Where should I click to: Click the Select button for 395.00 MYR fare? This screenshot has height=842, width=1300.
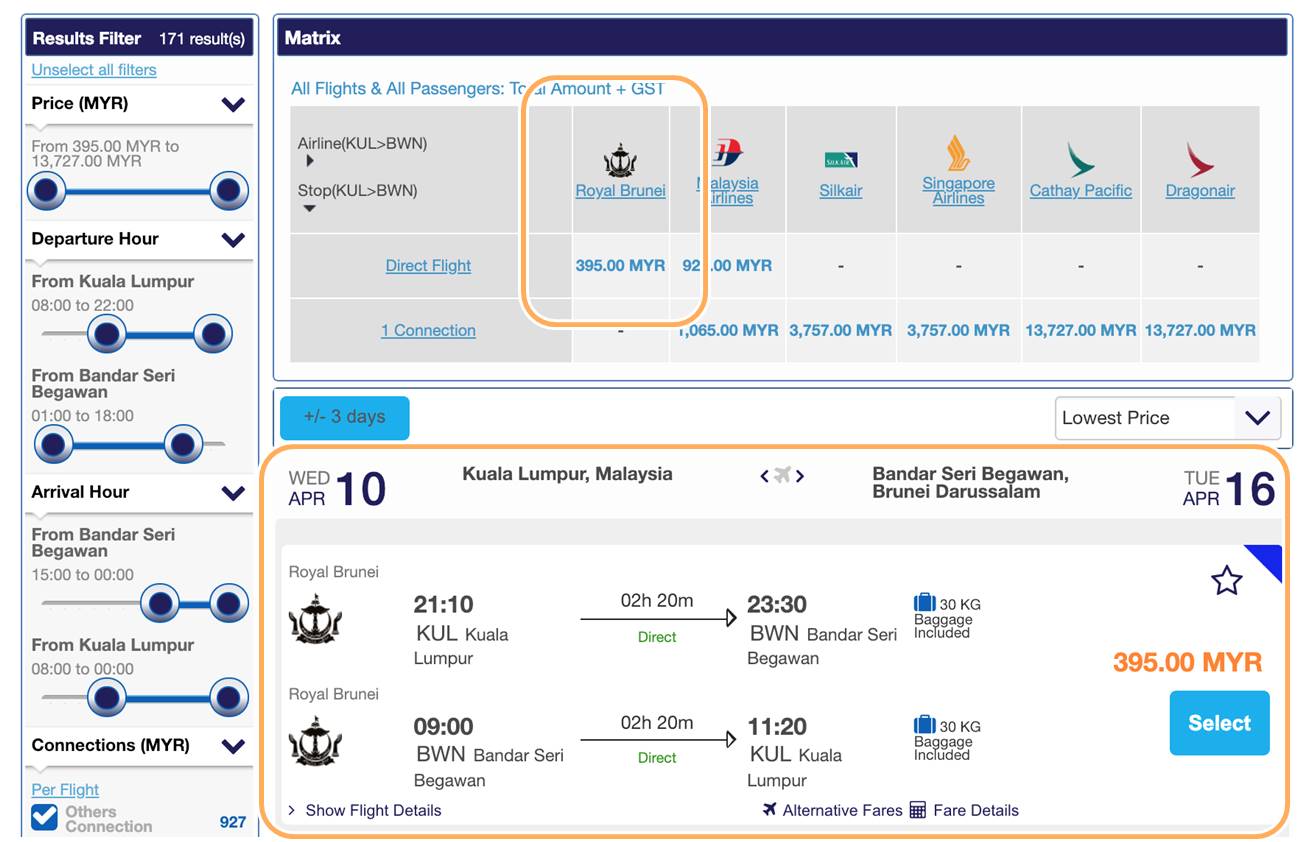(x=1219, y=723)
